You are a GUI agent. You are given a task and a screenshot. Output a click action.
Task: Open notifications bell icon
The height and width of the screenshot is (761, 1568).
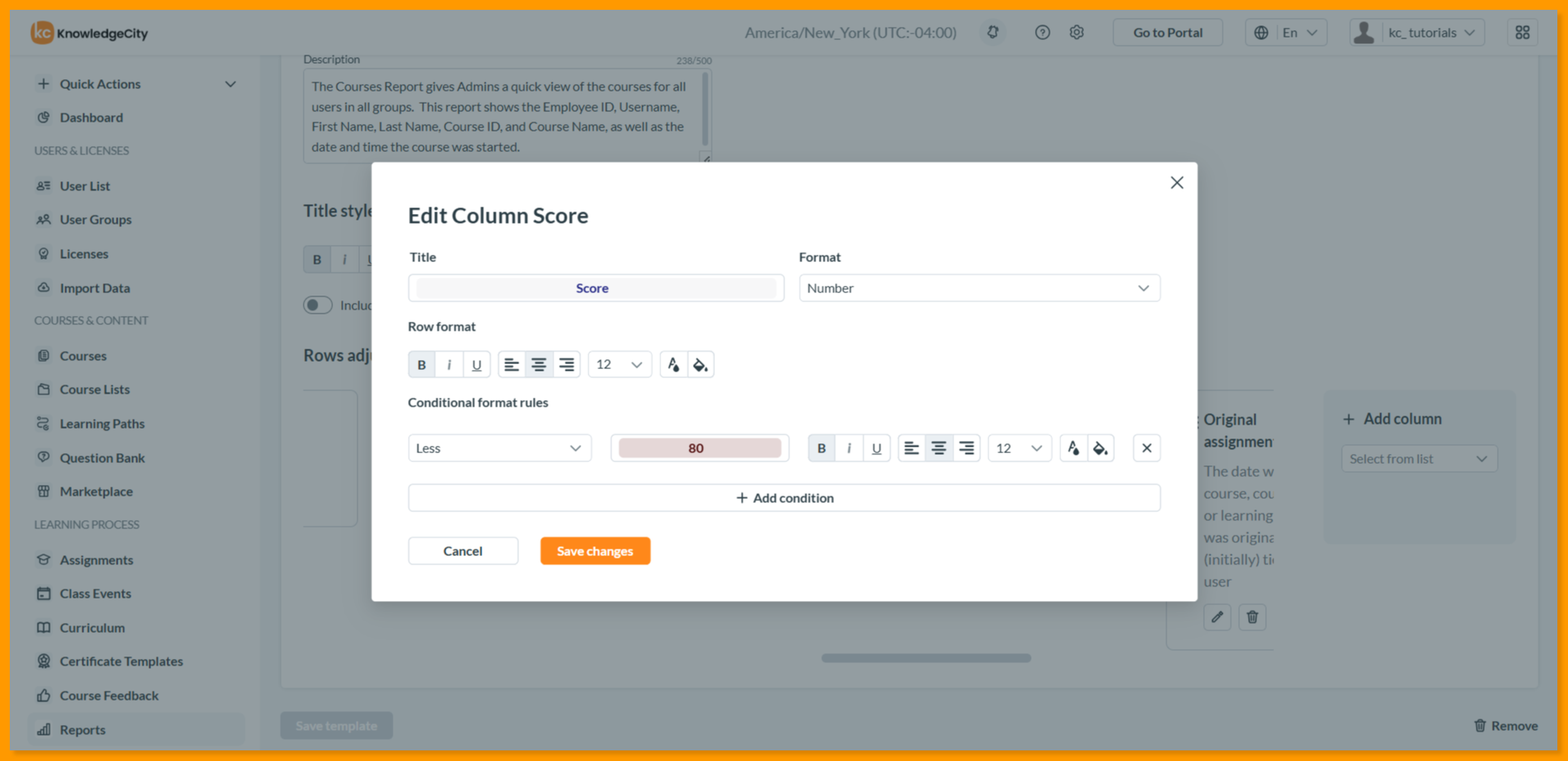pos(993,33)
